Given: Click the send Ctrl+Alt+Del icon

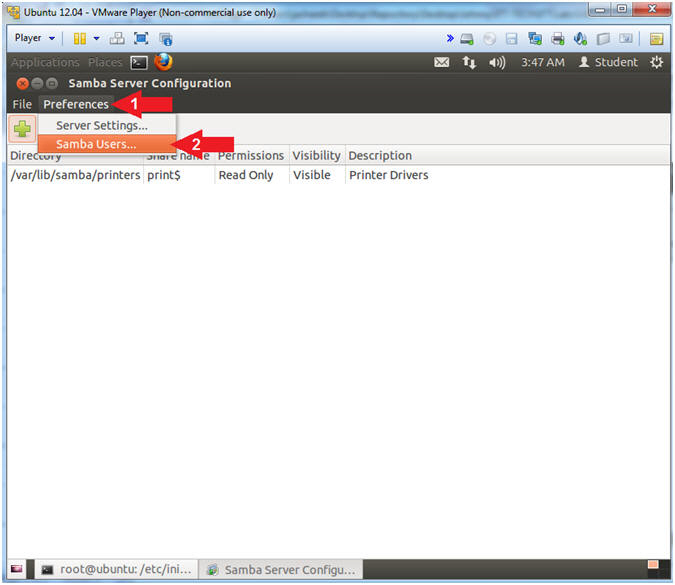Looking at the screenshot, I should [x=117, y=39].
